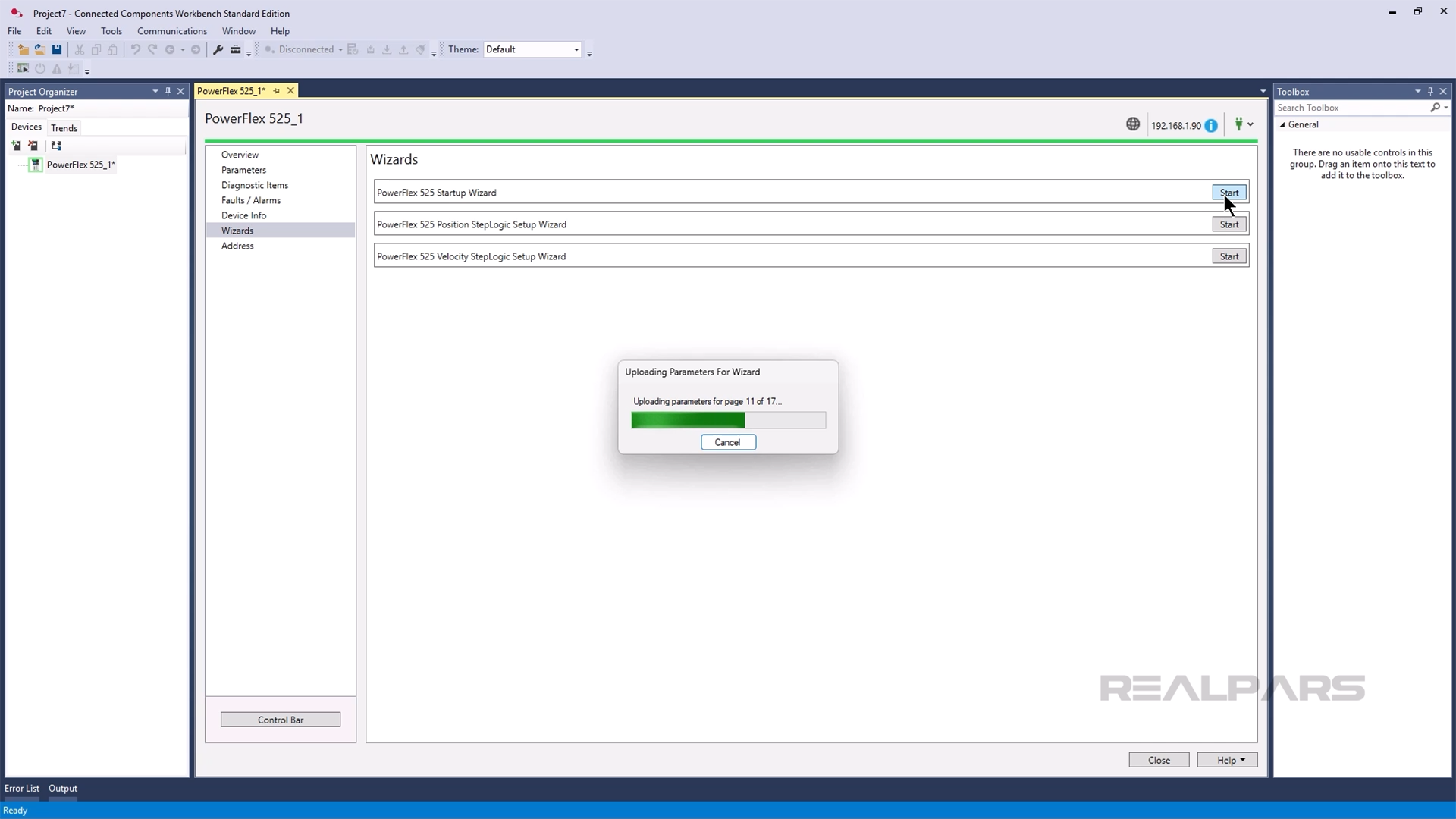Screen dimensions: 1456x819
Task: Open the Communications menu
Action: [x=171, y=31]
